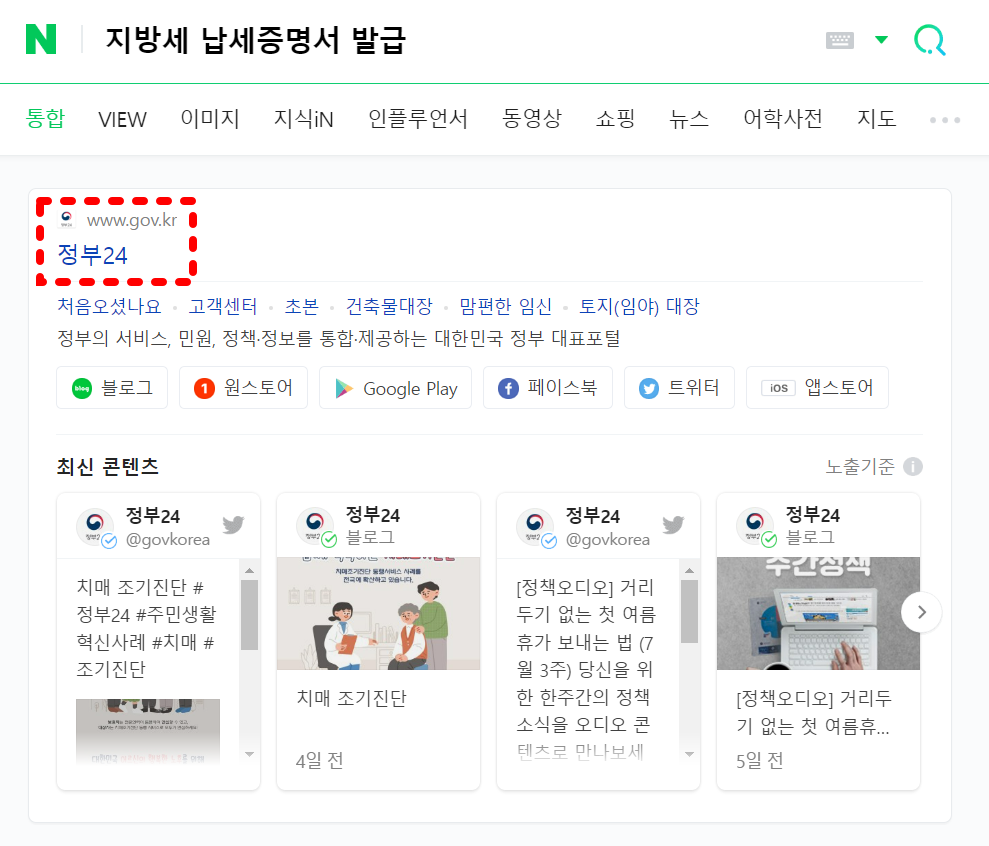Open the 이미지 tab

[x=210, y=119]
